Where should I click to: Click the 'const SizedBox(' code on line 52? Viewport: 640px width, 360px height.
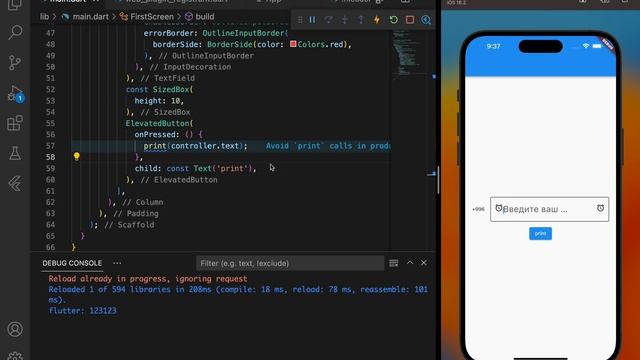point(160,89)
